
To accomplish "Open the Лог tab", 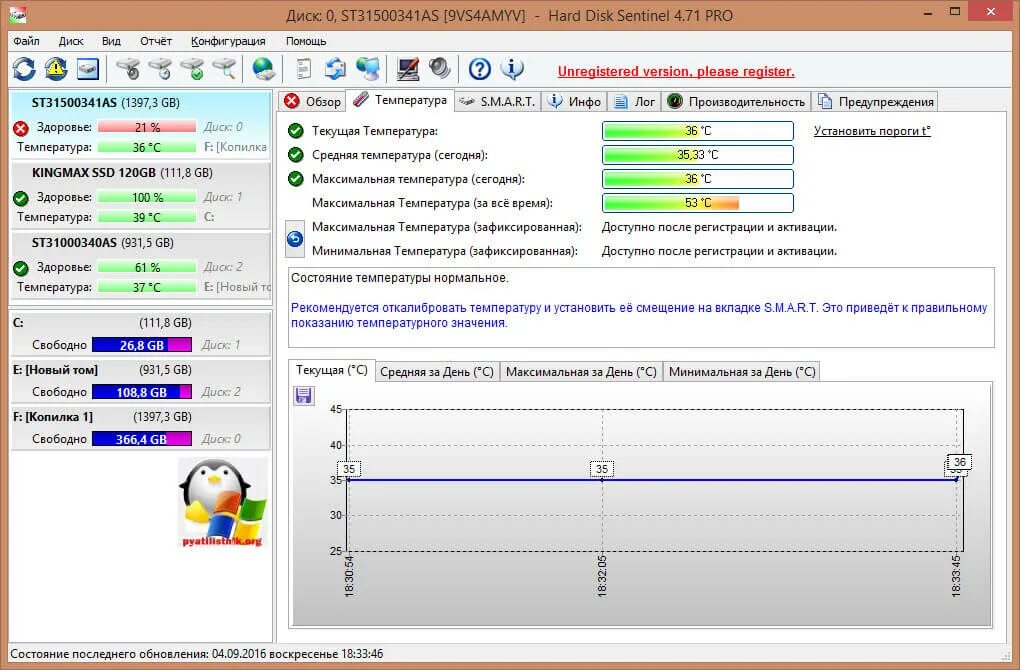I will click(635, 101).
